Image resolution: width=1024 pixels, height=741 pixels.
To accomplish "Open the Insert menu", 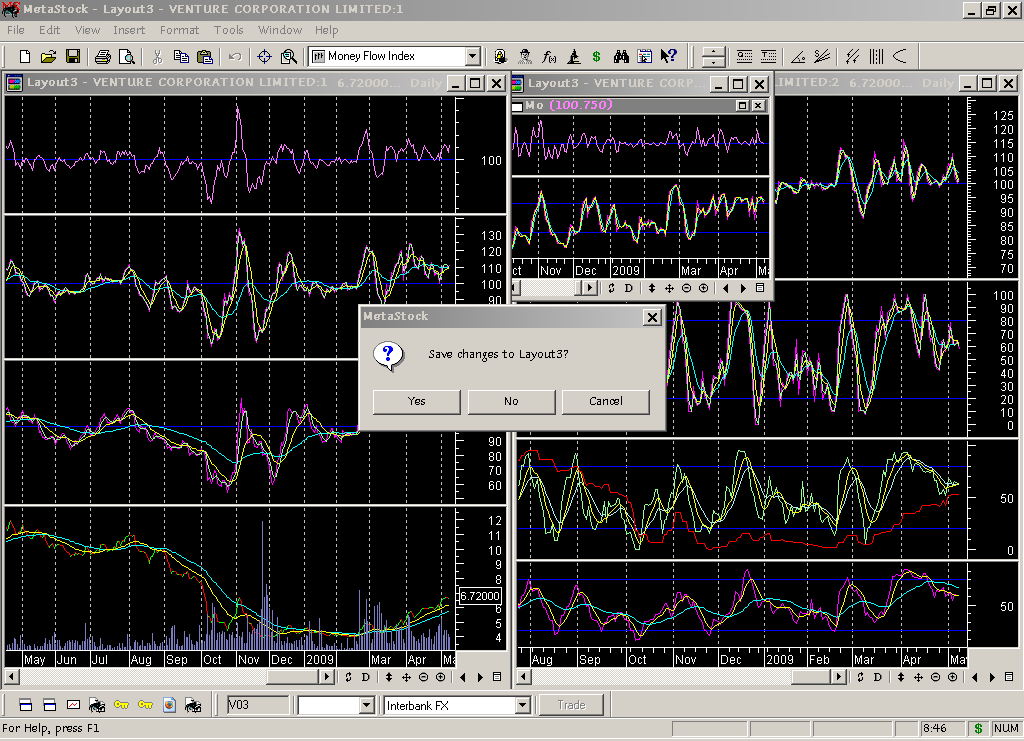I will click(x=129, y=30).
